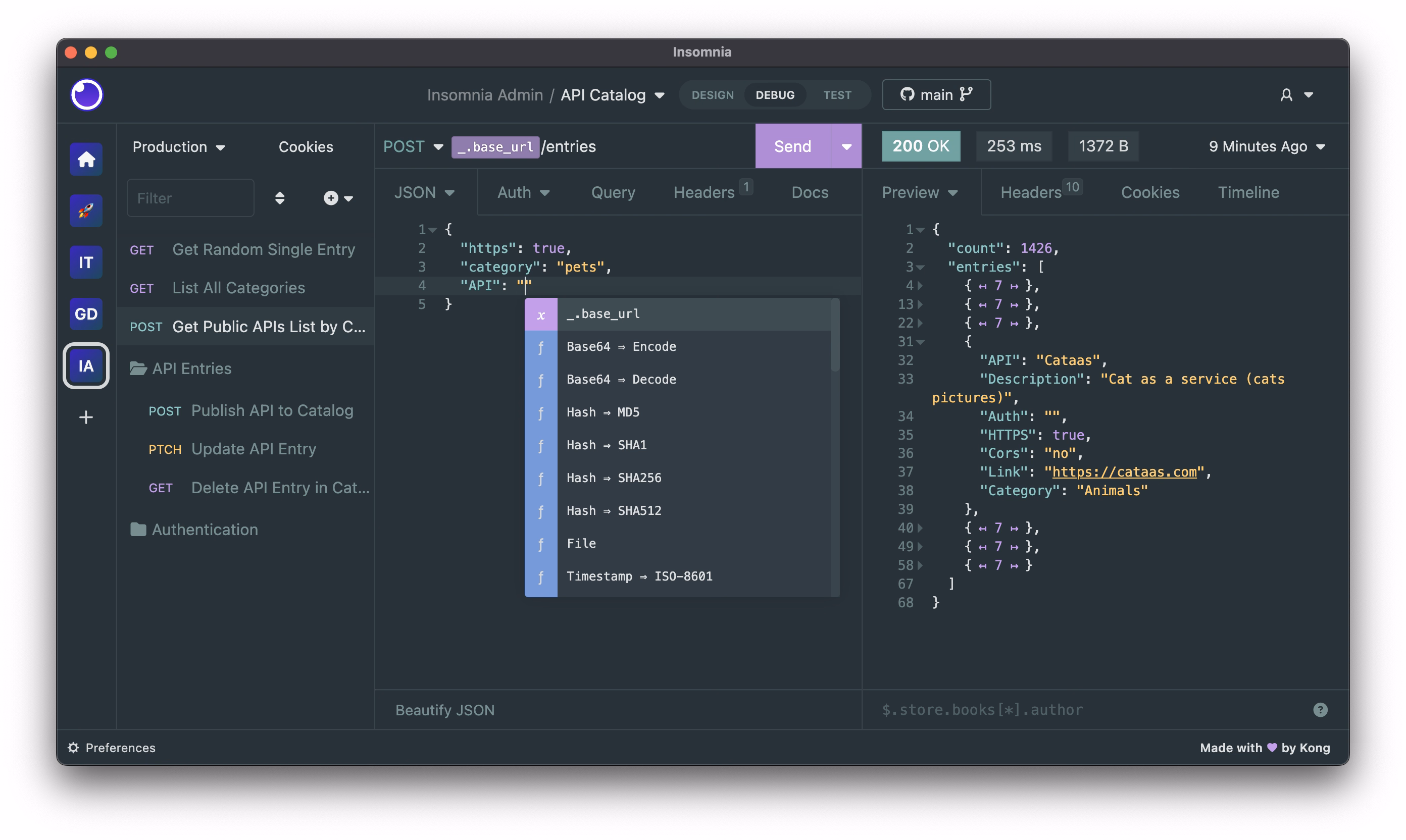Select the GD workspace icon
The image size is (1406, 840).
(86, 314)
